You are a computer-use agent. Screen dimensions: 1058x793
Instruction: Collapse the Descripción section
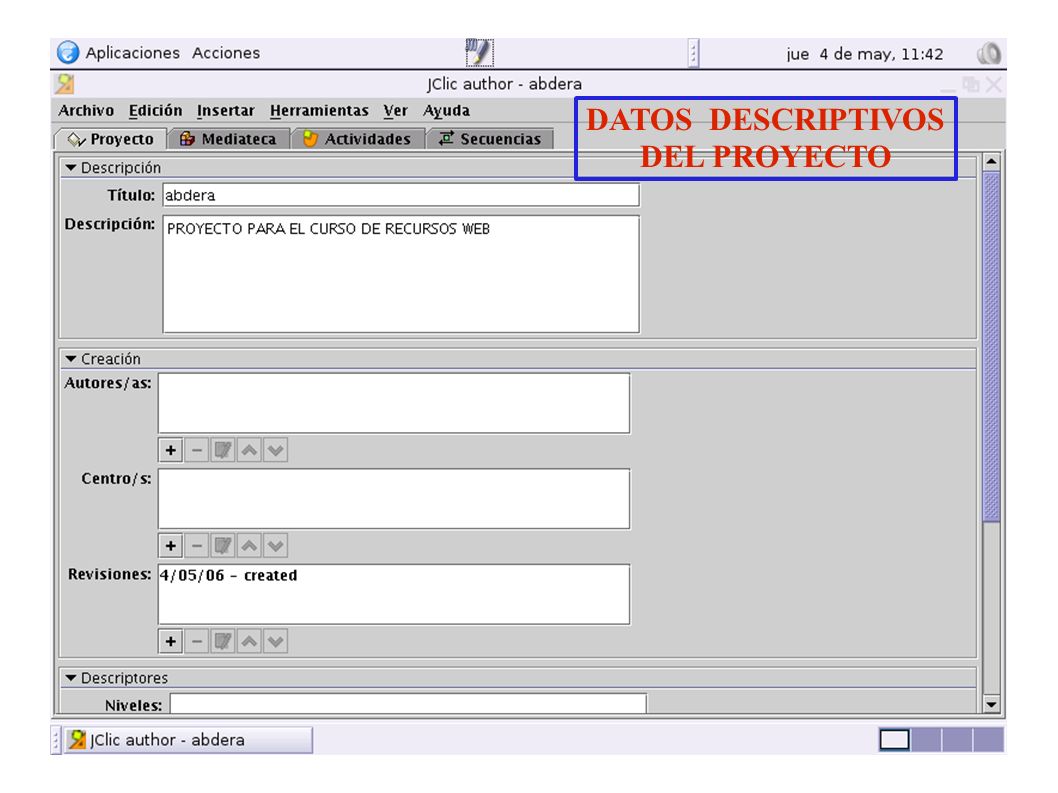(x=71, y=167)
